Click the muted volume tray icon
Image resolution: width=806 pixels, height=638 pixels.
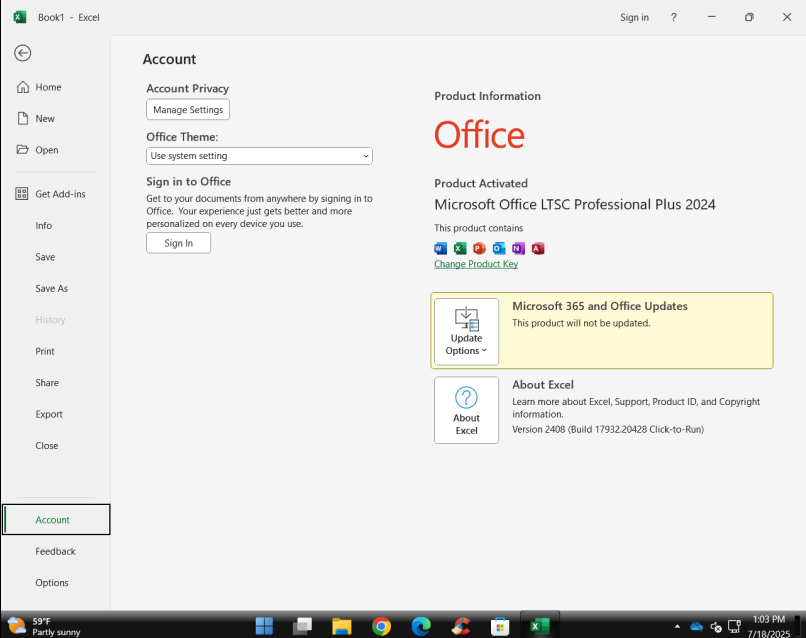(x=716, y=626)
